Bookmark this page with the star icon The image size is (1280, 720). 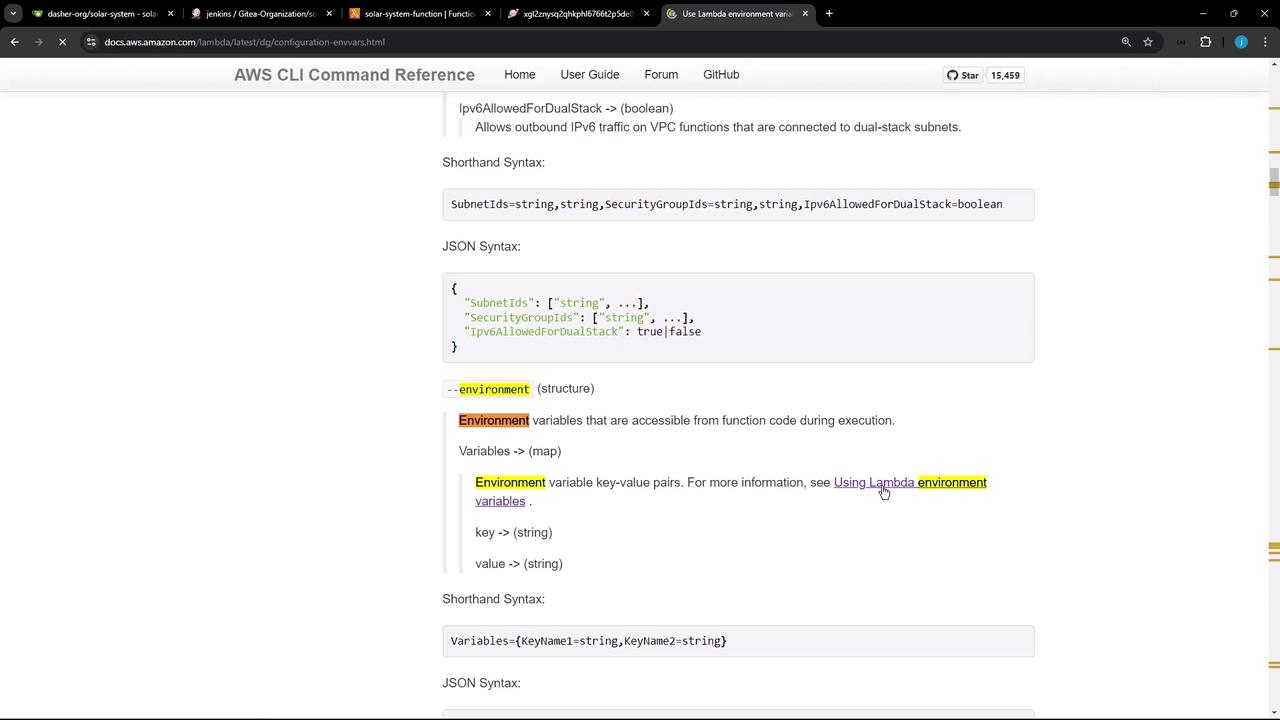tap(1148, 42)
